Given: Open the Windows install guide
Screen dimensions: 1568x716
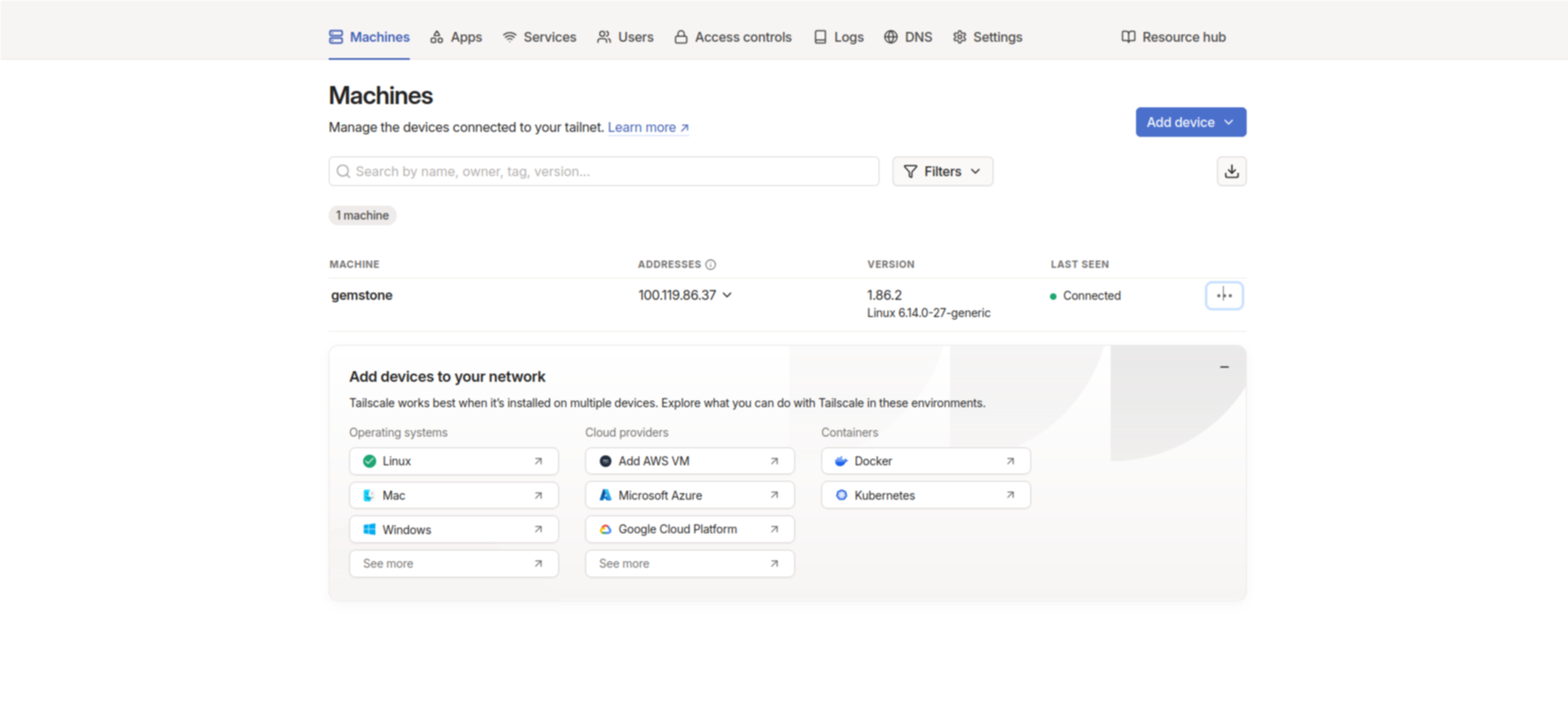Looking at the screenshot, I should tap(454, 529).
